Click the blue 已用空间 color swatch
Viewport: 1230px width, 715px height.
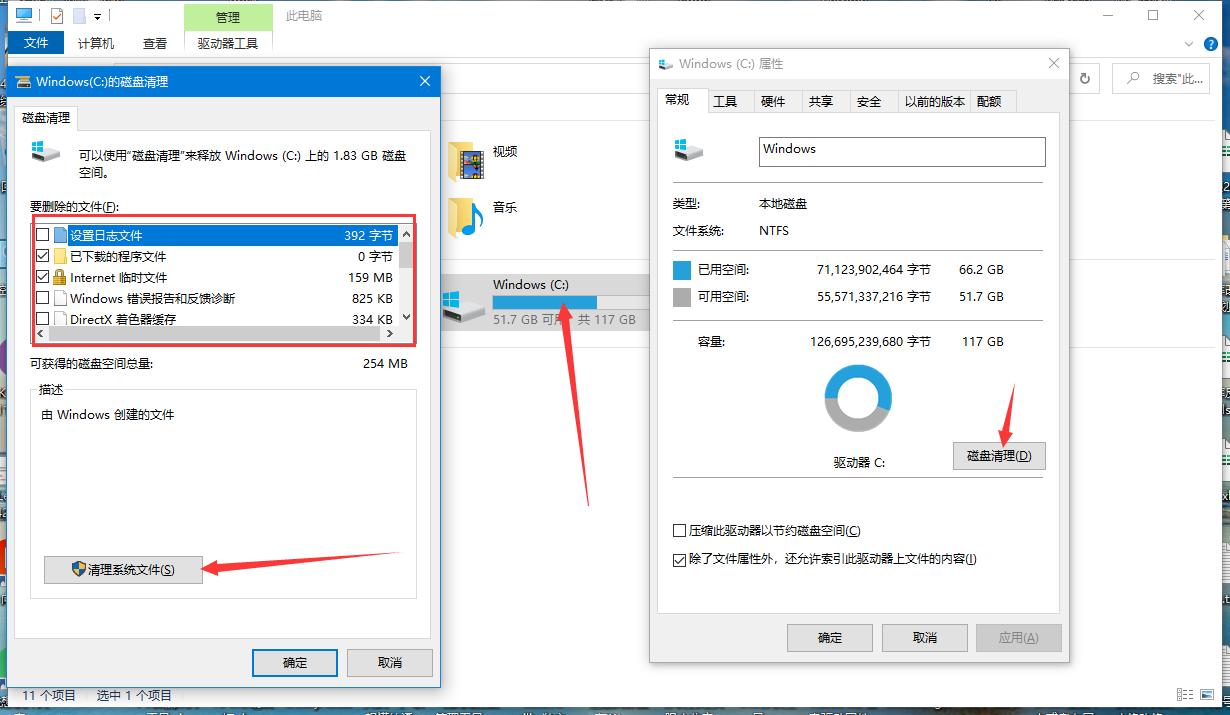click(683, 269)
